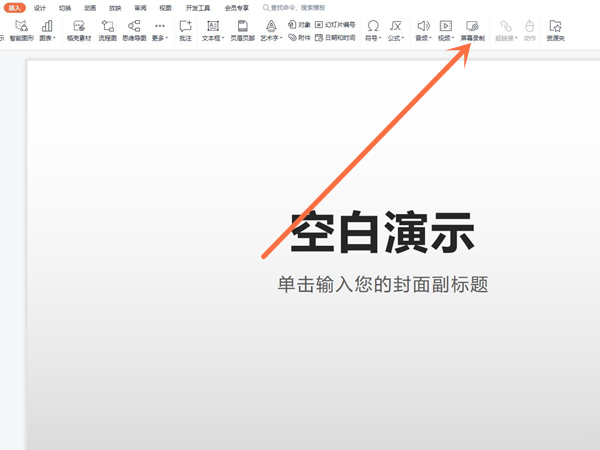600x450 pixels.
Task: Expand the Chart (图表) dropdown
Action: [47, 37]
